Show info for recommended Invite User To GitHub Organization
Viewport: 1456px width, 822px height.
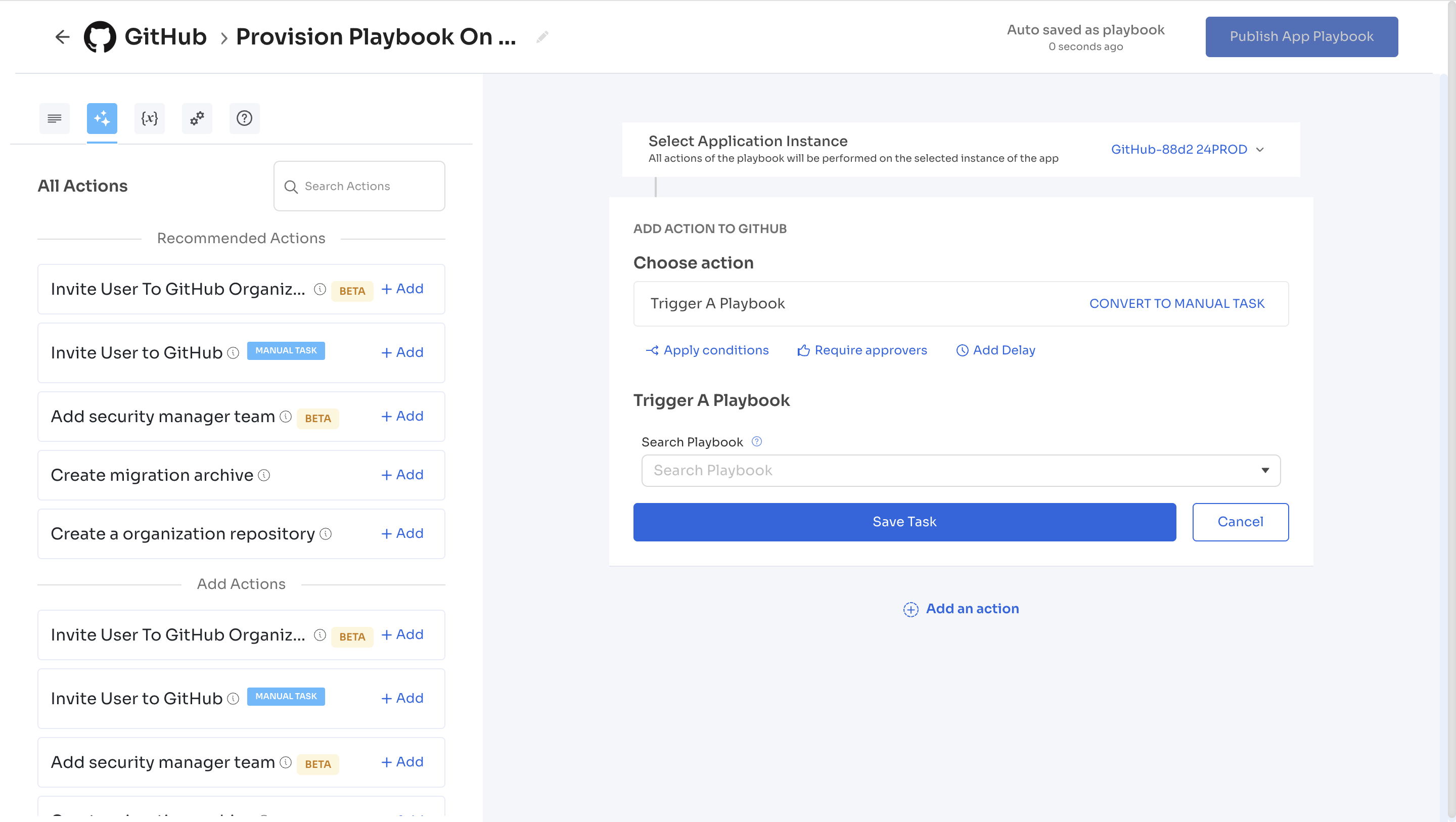coord(320,290)
